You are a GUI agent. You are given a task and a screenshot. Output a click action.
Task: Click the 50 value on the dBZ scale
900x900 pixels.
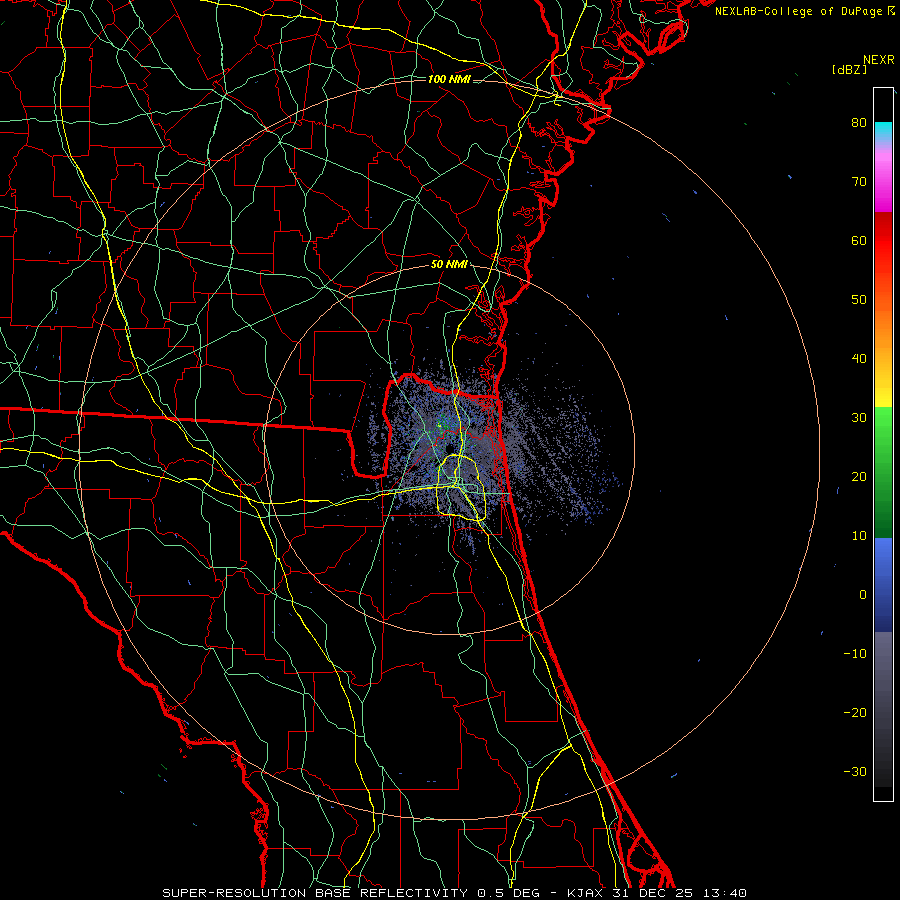(859, 300)
